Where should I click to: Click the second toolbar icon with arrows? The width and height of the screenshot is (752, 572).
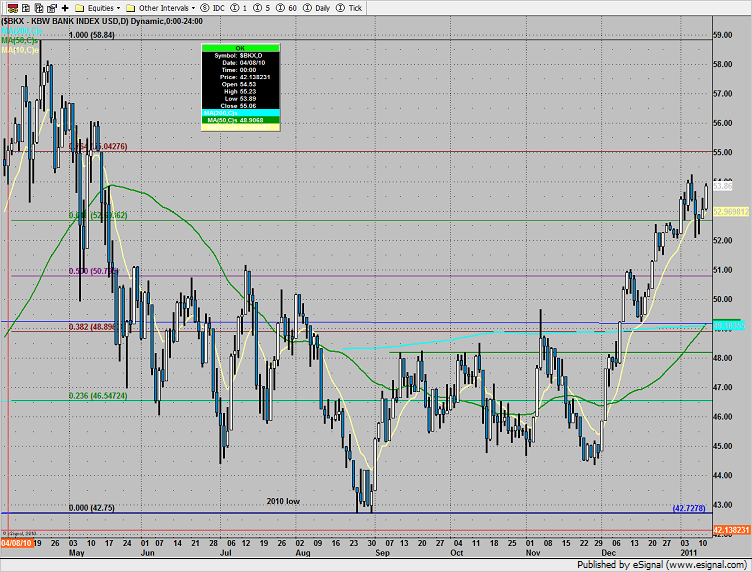26,8
